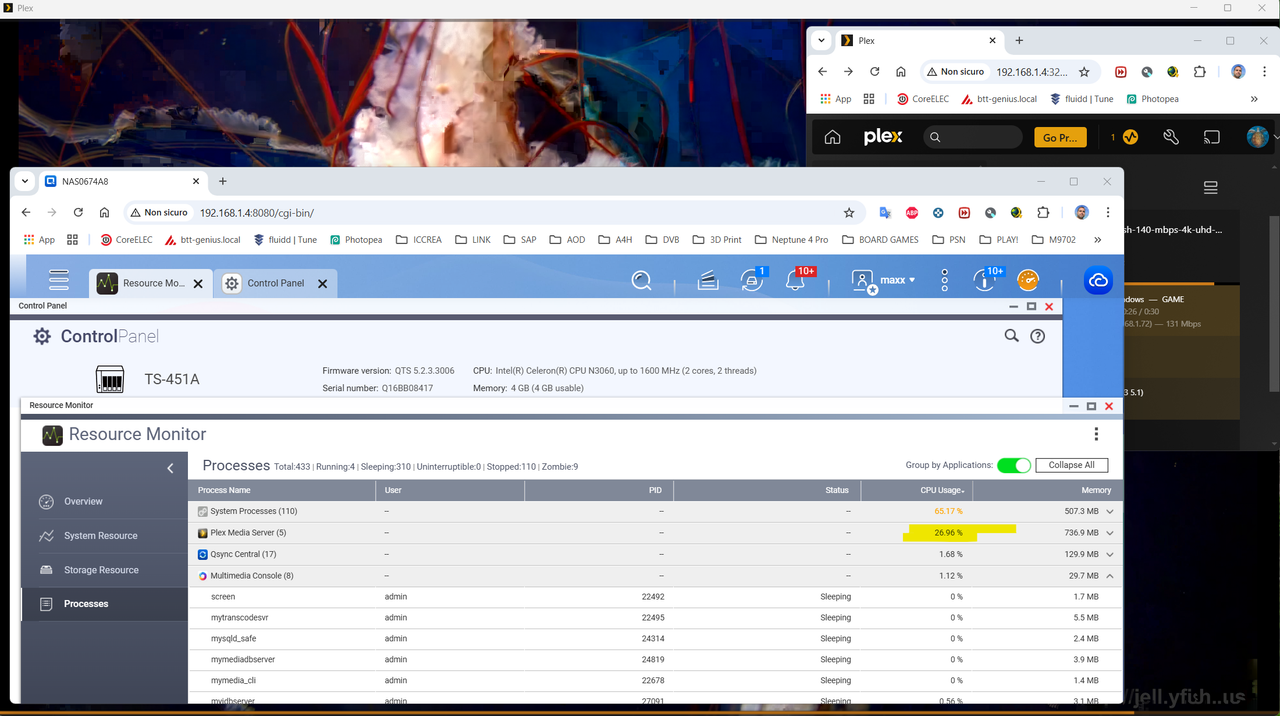Open BOARD GAMES bookmark folder
Viewport: 1280px width, 716px height.
(x=880, y=240)
